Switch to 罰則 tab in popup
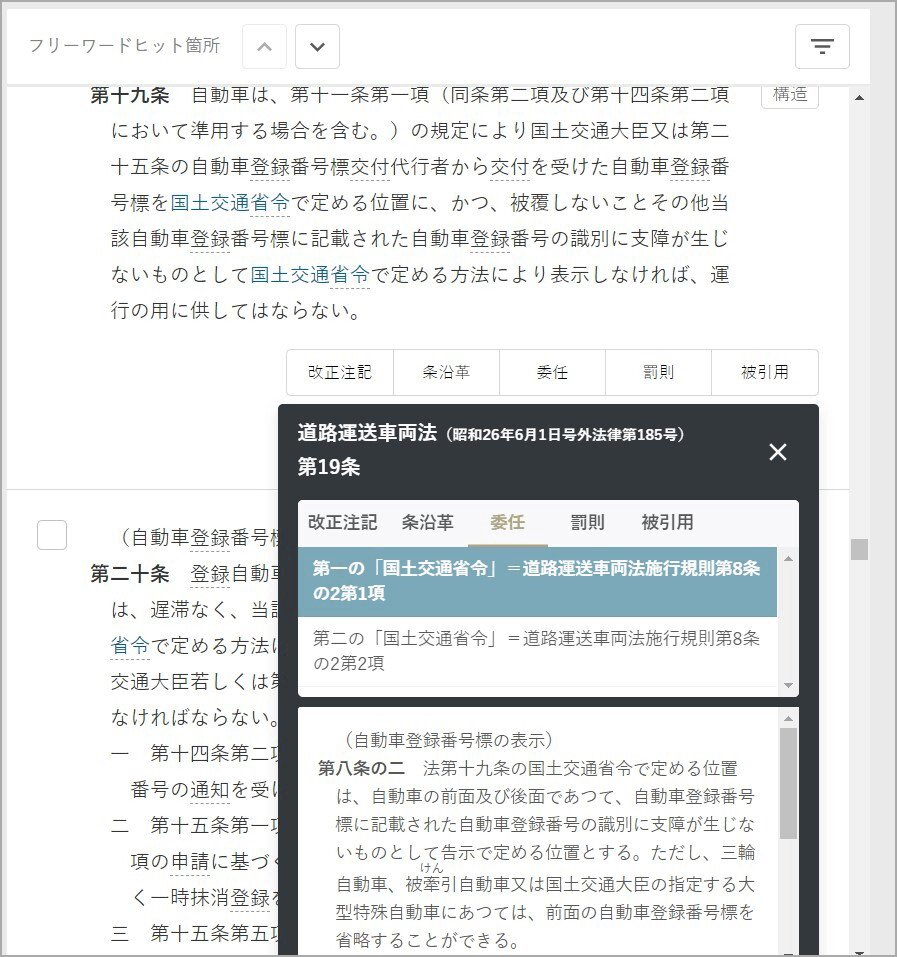Image resolution: width=897 pixels, height=957 pixels. (x=587, y=522)
